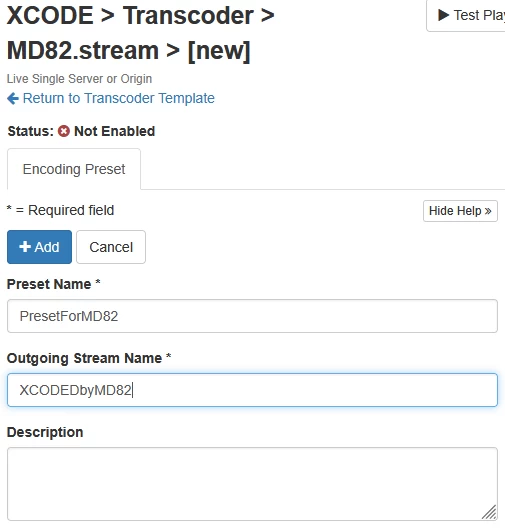Click the Test Play button
This screenshot has height=530, width=505.
tap(466, 16)
